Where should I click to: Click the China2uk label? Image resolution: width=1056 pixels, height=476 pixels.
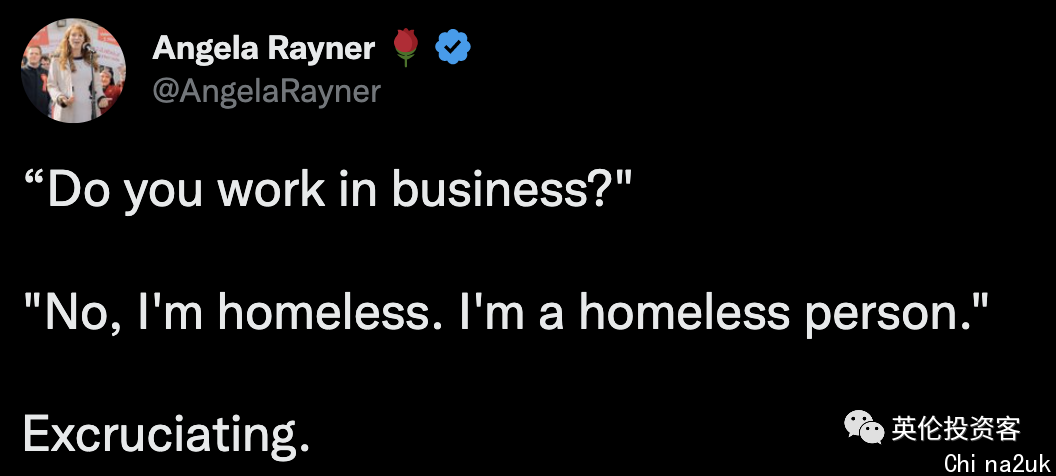pos(997,463)
